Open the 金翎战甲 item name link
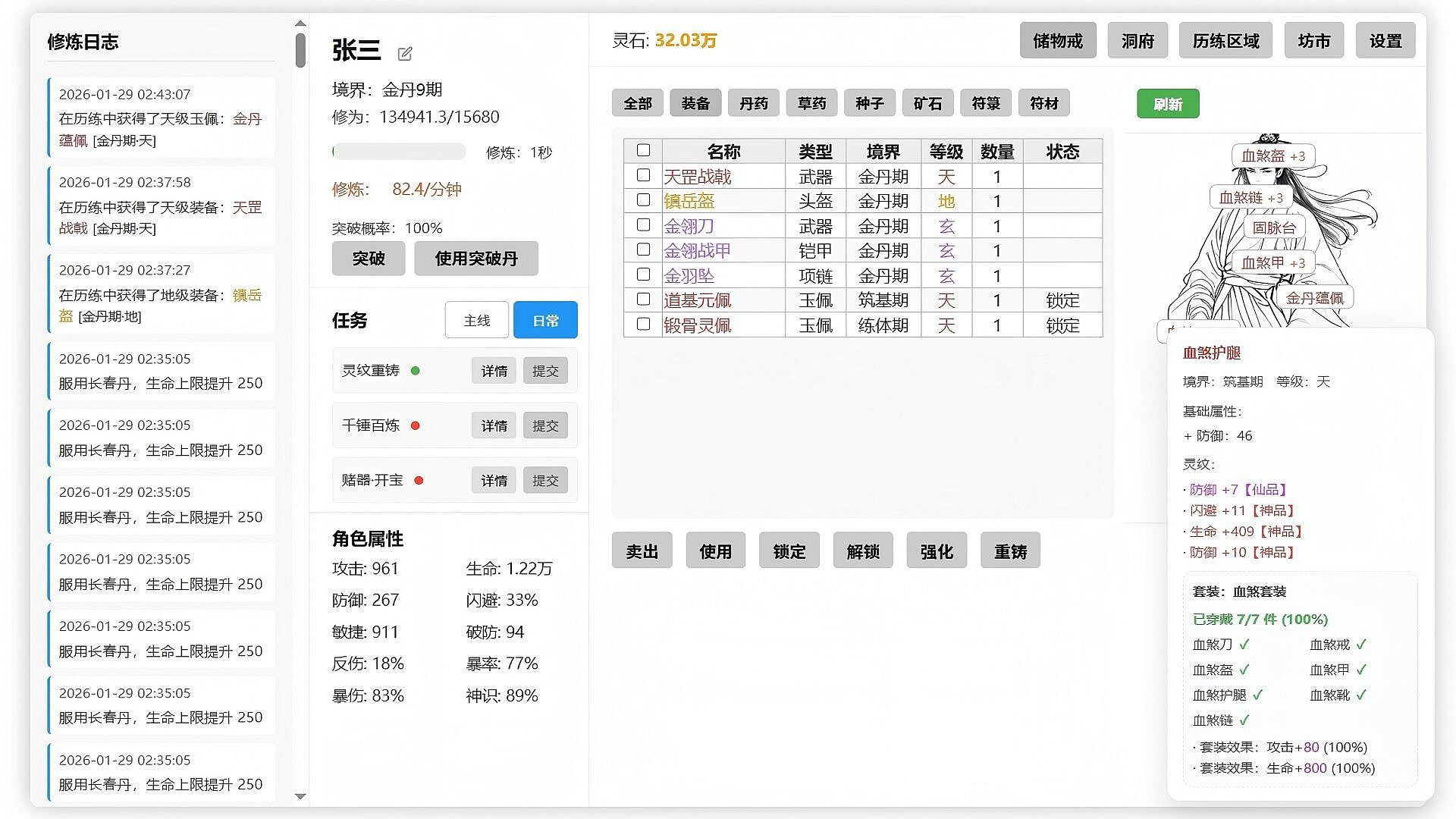This screenshot has width=1456, height=819. [697, 250]
